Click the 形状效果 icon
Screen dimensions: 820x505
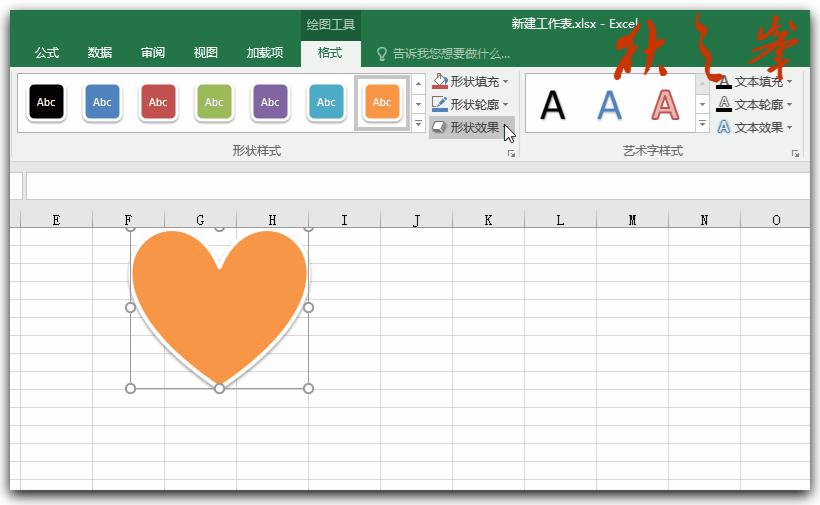[439, 127]
